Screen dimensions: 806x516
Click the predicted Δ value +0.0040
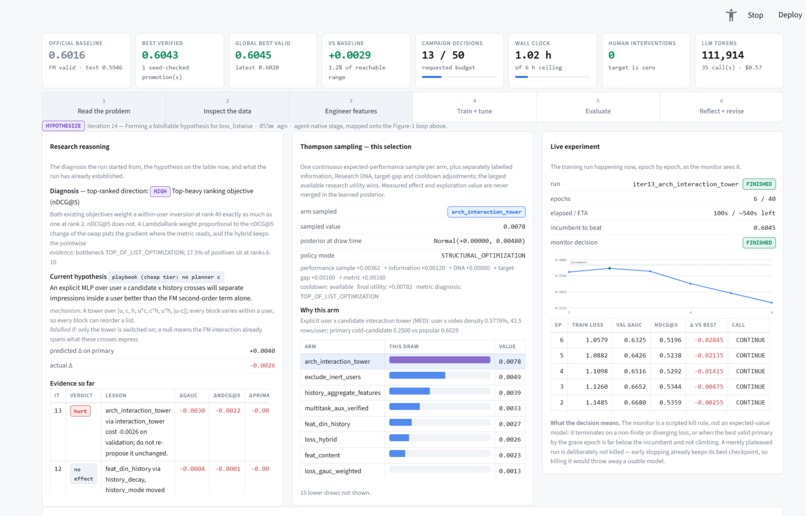coord(262,351)
